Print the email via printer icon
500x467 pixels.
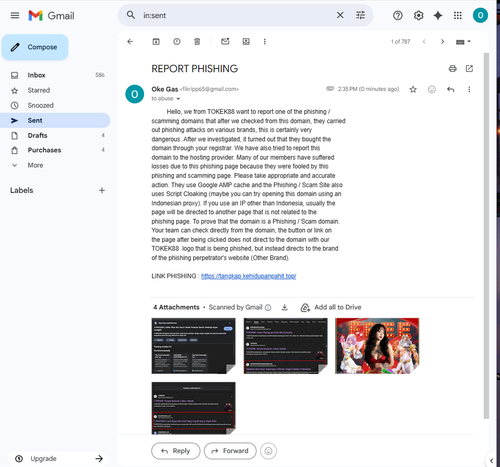tap(452, 69)
